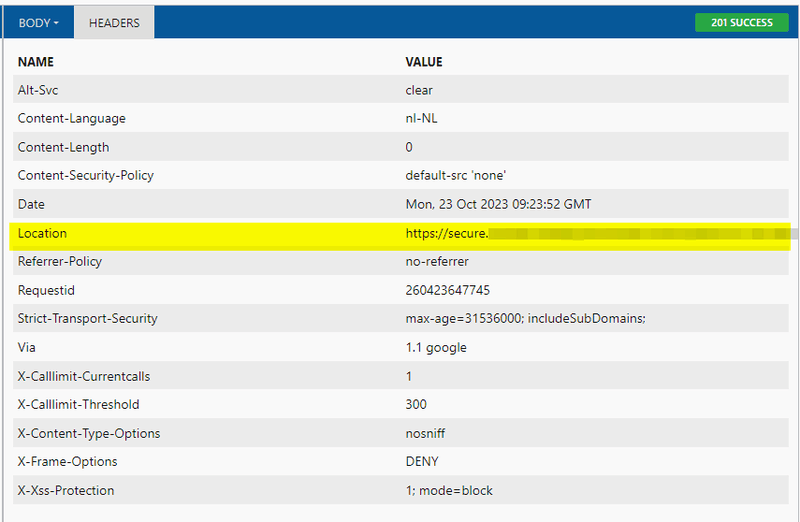Select the Via value 1.1 google
Screen dimensions: 800x522
click(x=436, y=347)
